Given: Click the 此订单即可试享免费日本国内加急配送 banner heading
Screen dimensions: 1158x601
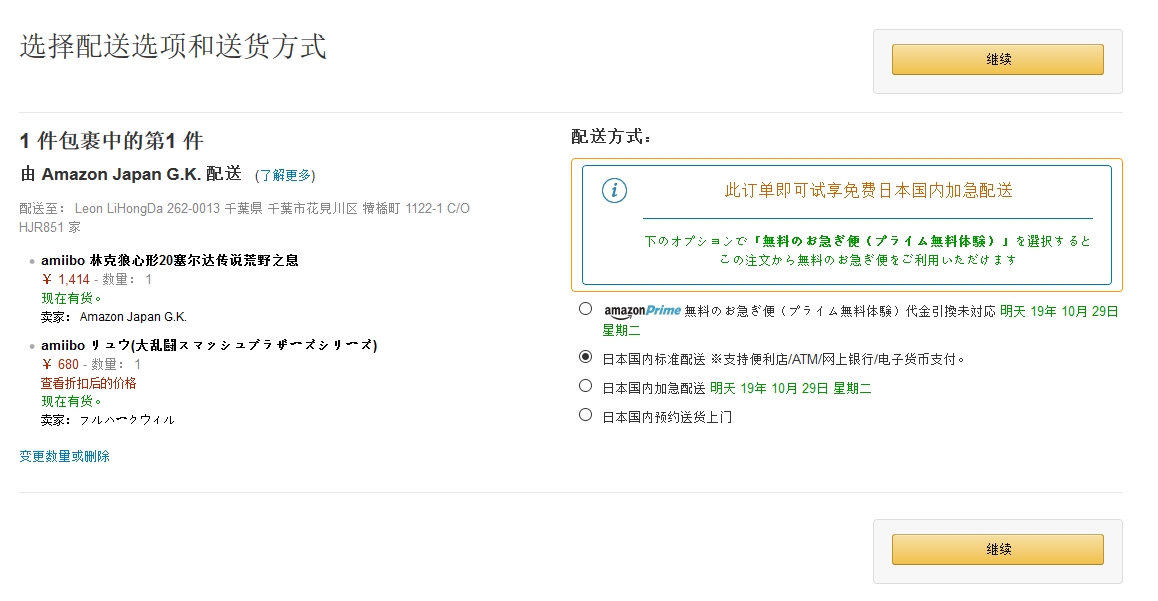Looking at the screenshot, I should coord(868,190).
